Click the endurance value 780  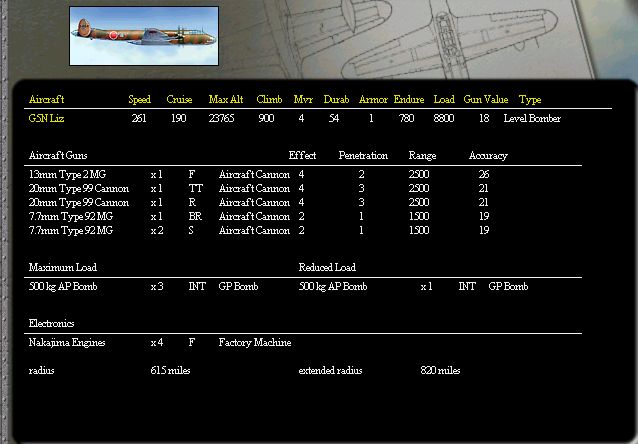click(406, 118)
